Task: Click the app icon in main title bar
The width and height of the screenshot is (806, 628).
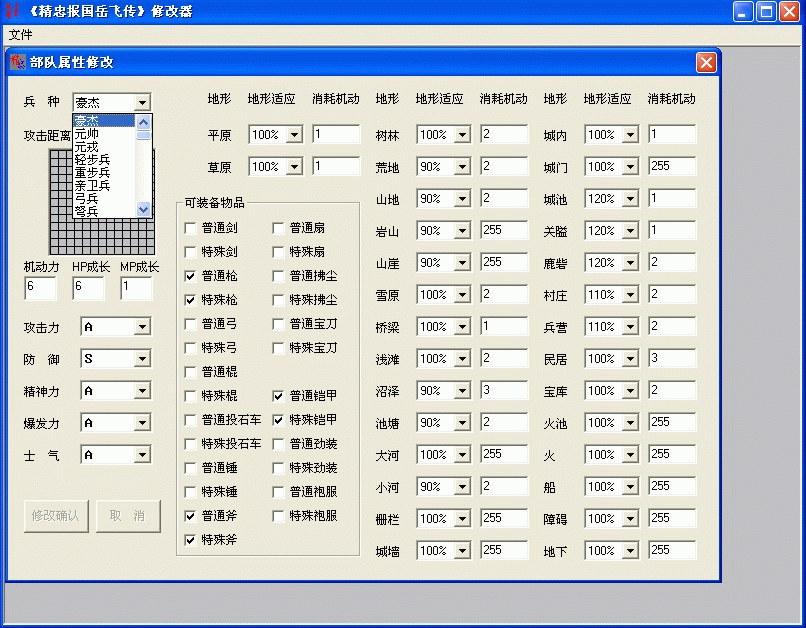Action: click(x=12, y=11)
